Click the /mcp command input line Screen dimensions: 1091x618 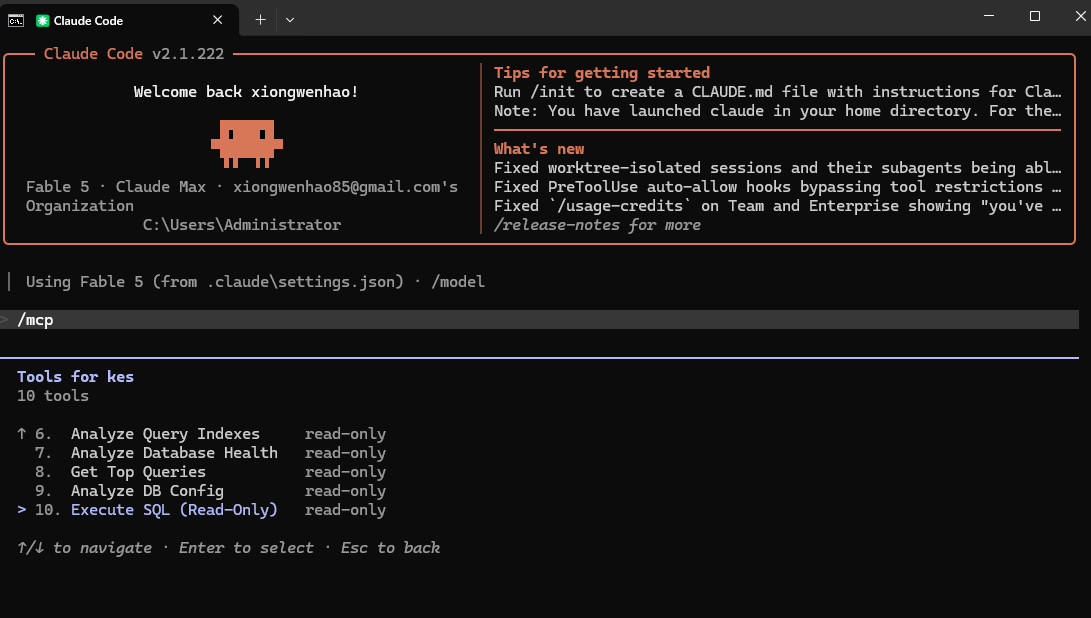539,319
